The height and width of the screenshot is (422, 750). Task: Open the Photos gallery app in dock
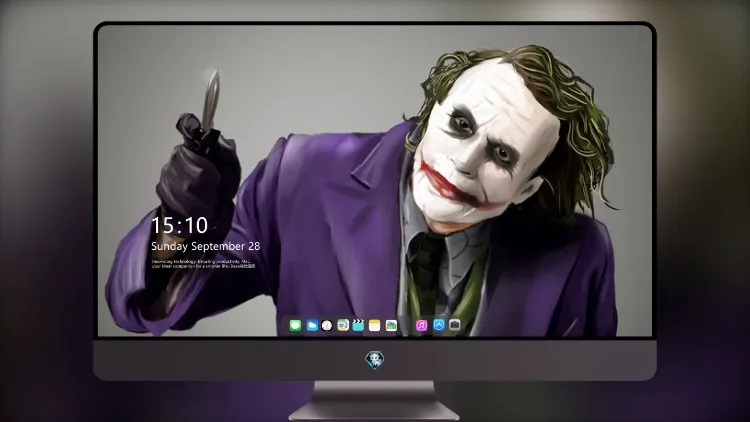pos(391,326)
